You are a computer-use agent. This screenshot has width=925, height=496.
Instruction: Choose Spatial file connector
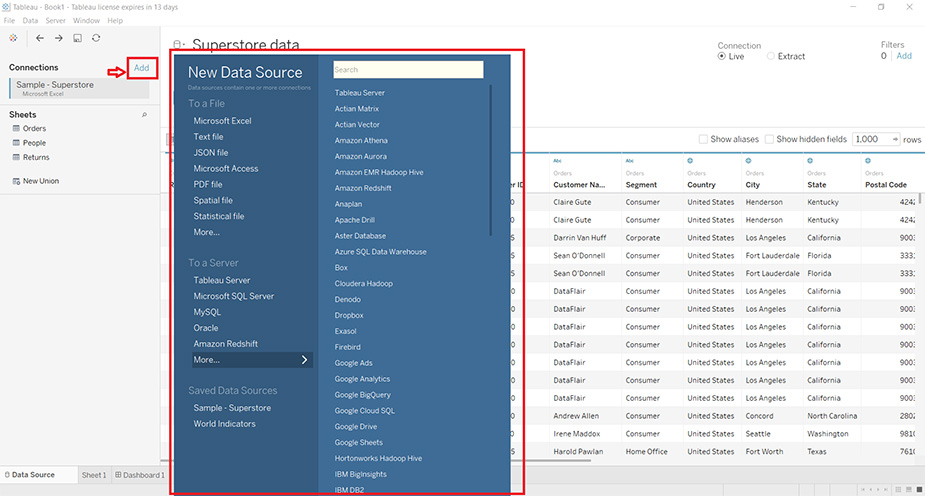[213, 201]
